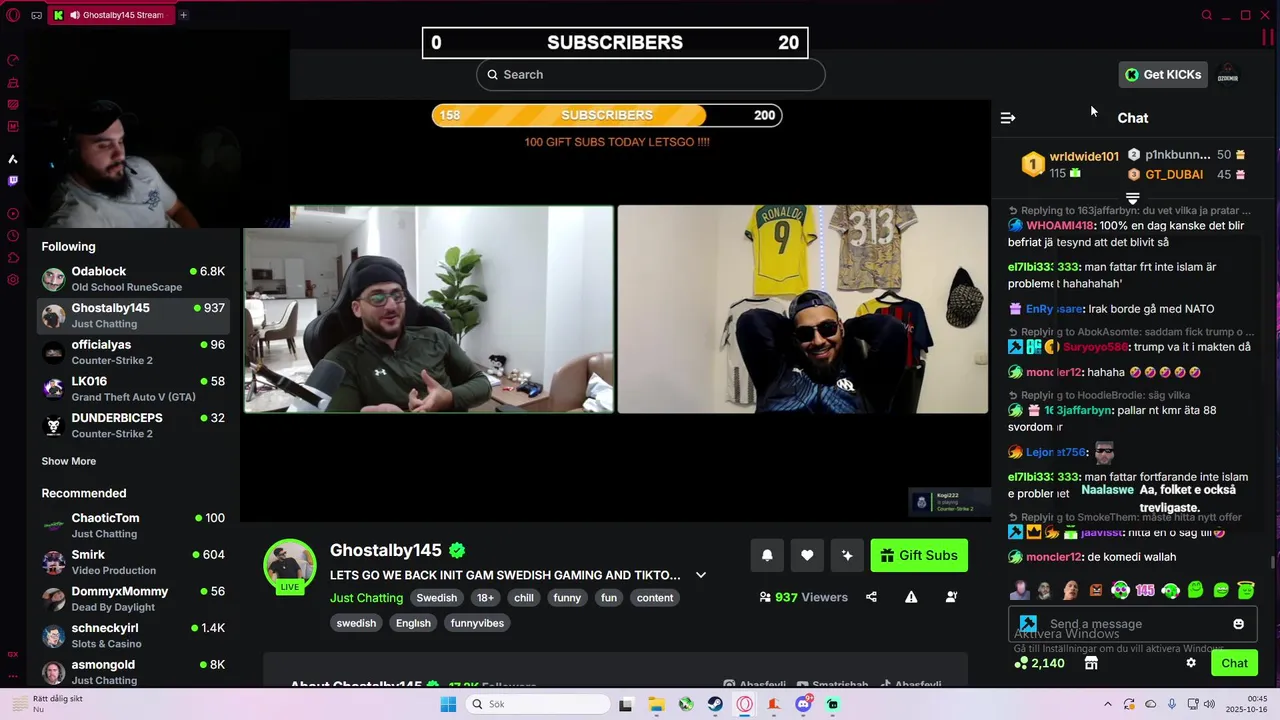Open schneckyirl recommended channel

[134, 636]
